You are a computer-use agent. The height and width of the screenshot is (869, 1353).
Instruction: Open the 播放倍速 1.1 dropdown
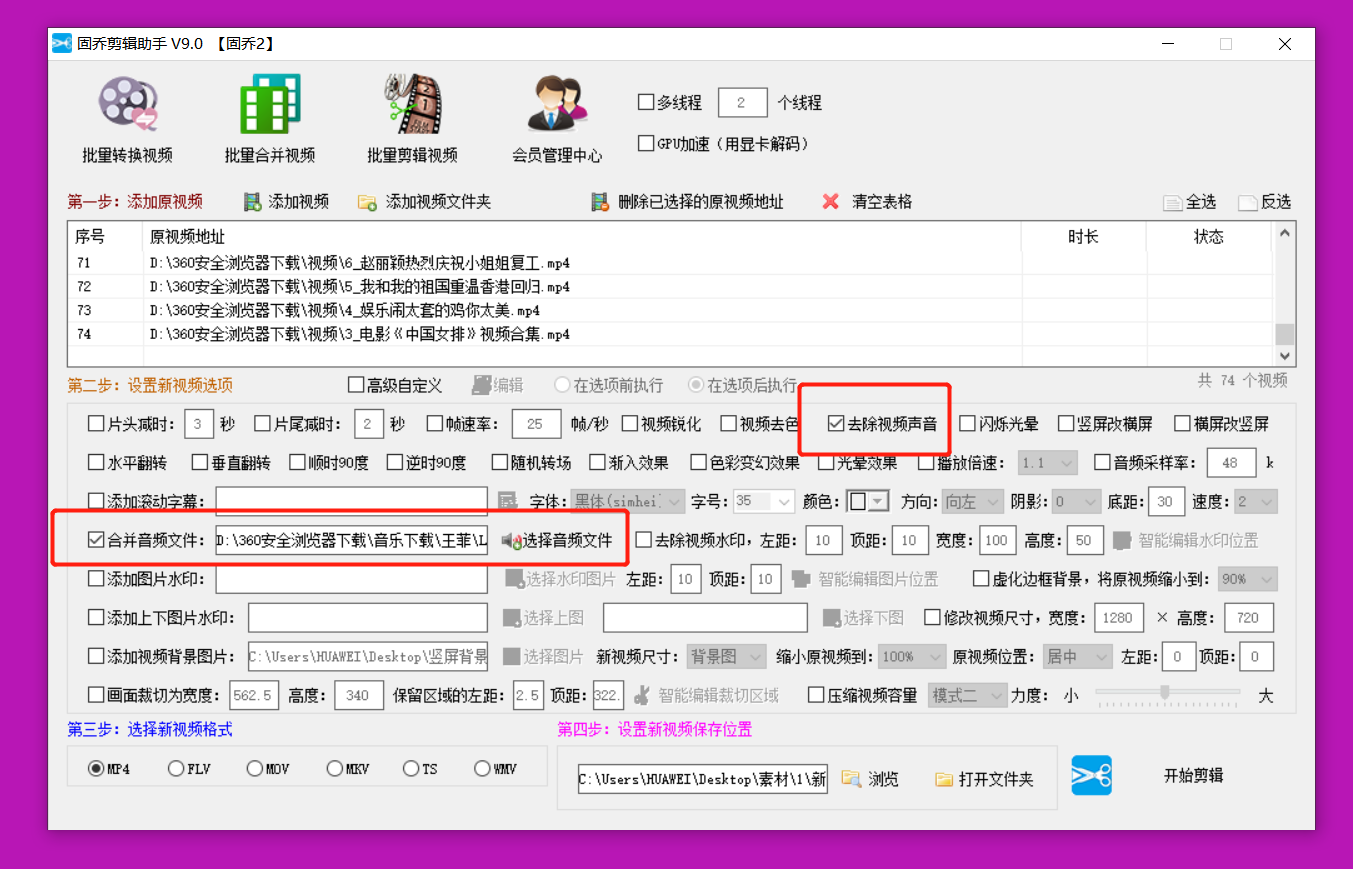coord(1047,463)
